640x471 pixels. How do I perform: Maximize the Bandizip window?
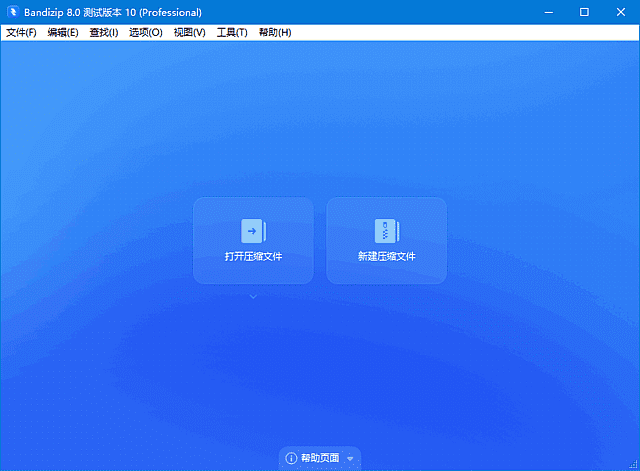click(x=584, y=12)
